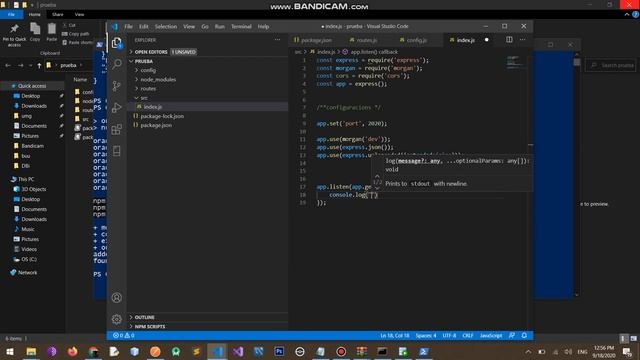Open the Extensions view icon
The width and height of the screenshot is (640, 360).
117,129
